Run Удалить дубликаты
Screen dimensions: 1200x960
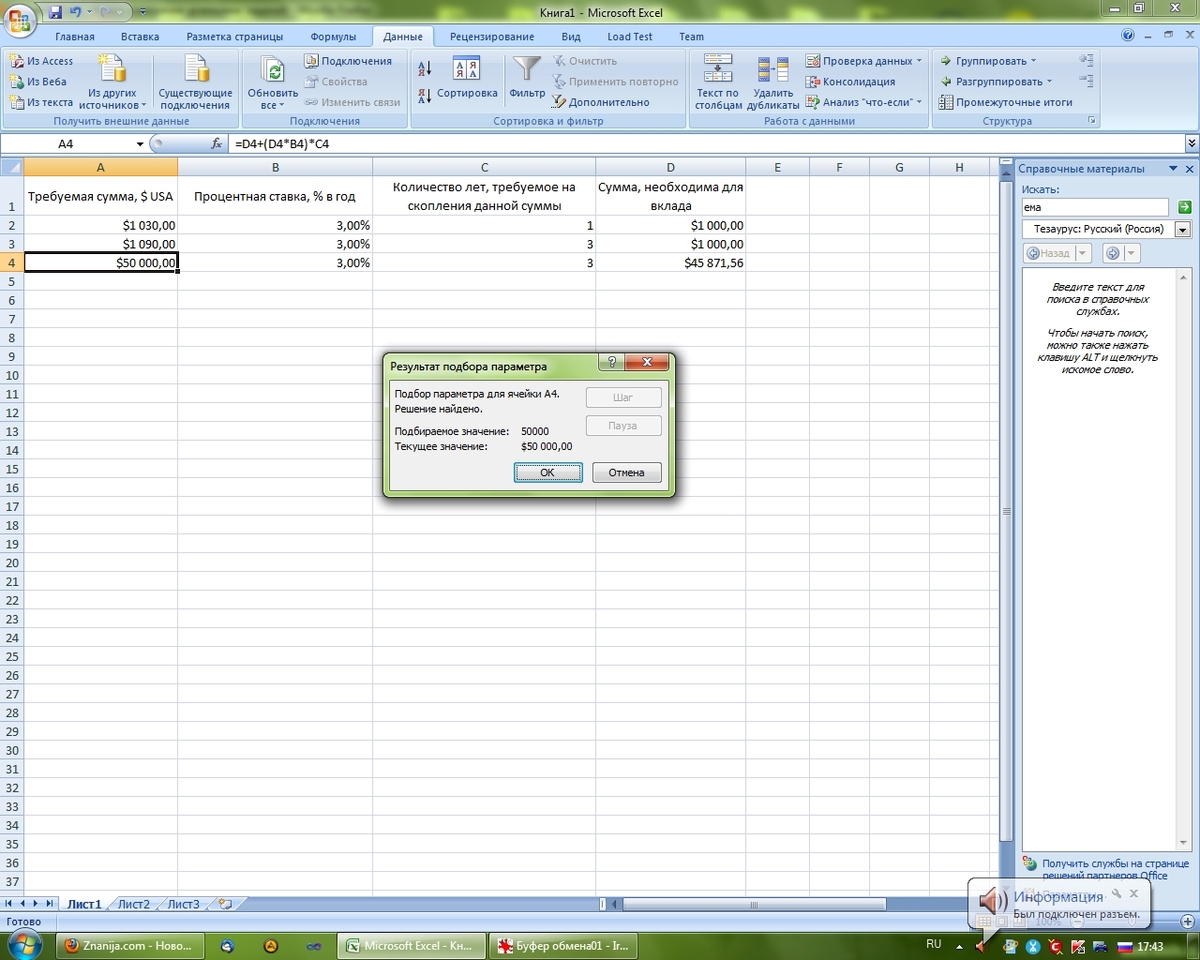[773, 82]
